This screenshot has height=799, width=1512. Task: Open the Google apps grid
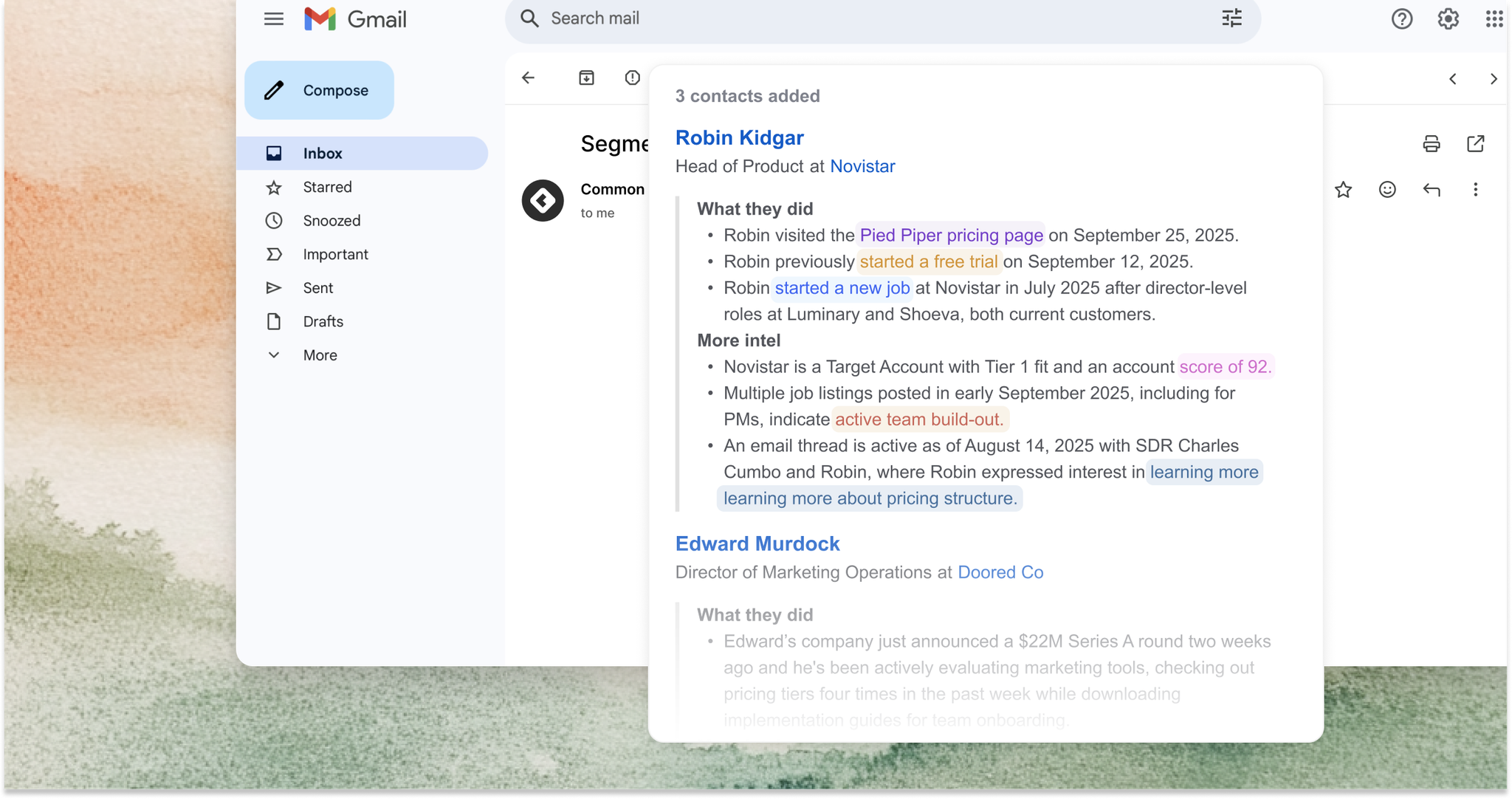coord(1494,19)
